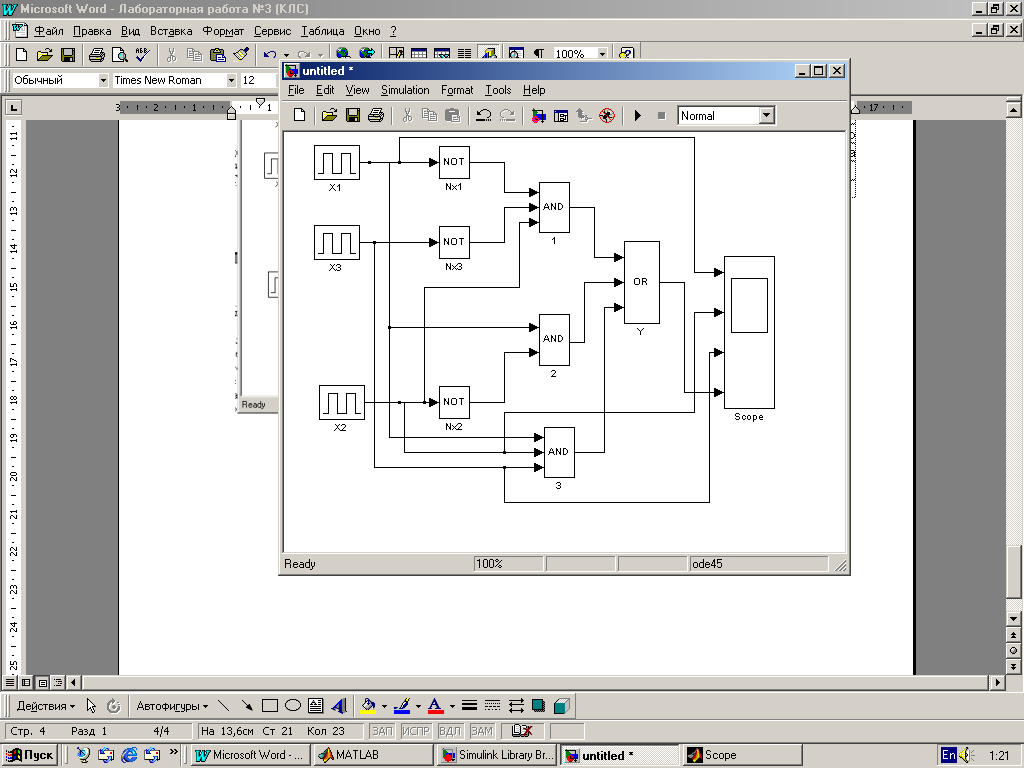The width and height of the screenshot is (1024, 768).
Task: Choose Shadow style icon in drawing toolbar
Action: tap(538, 706)
